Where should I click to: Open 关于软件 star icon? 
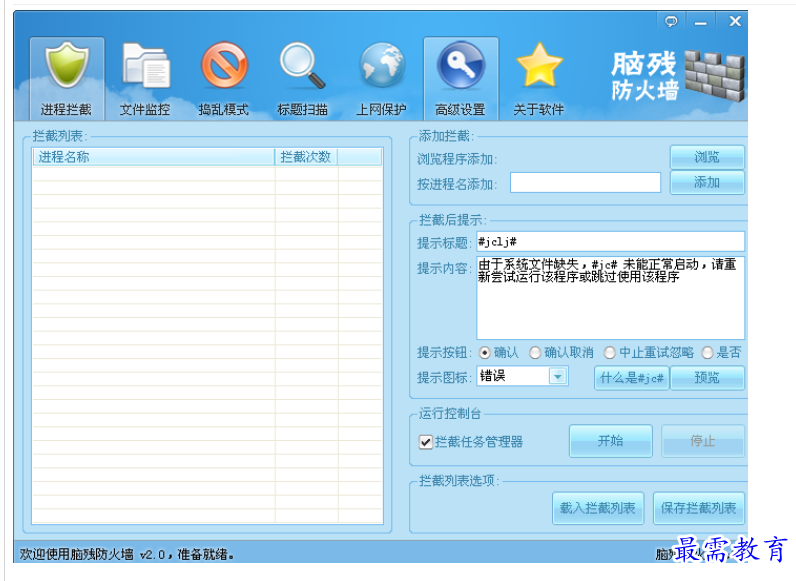[x=539, y=78]
